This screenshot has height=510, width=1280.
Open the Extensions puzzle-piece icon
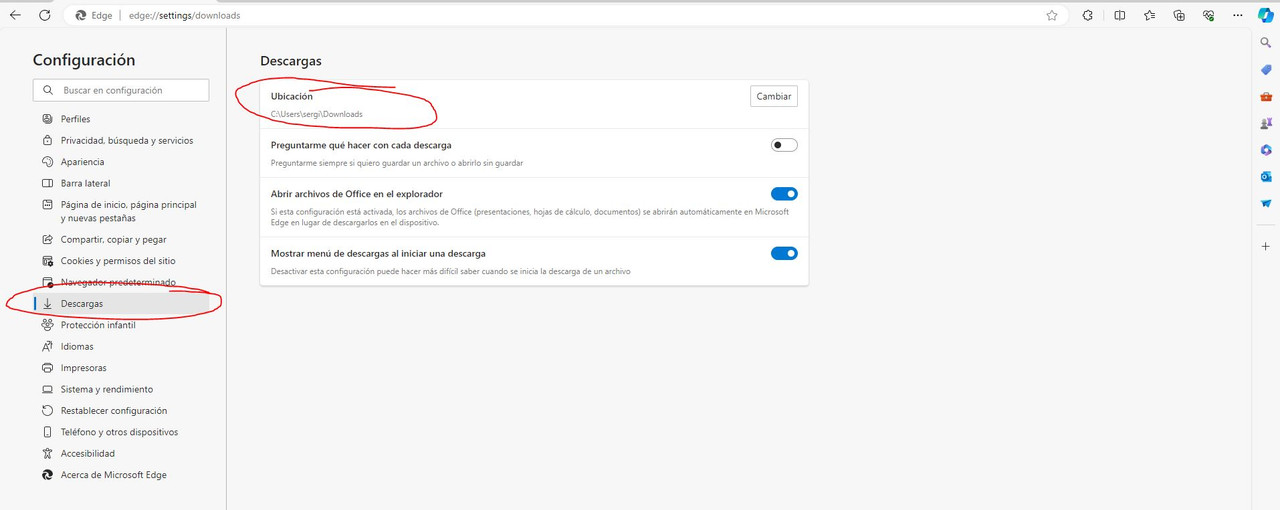point(1088,15)
